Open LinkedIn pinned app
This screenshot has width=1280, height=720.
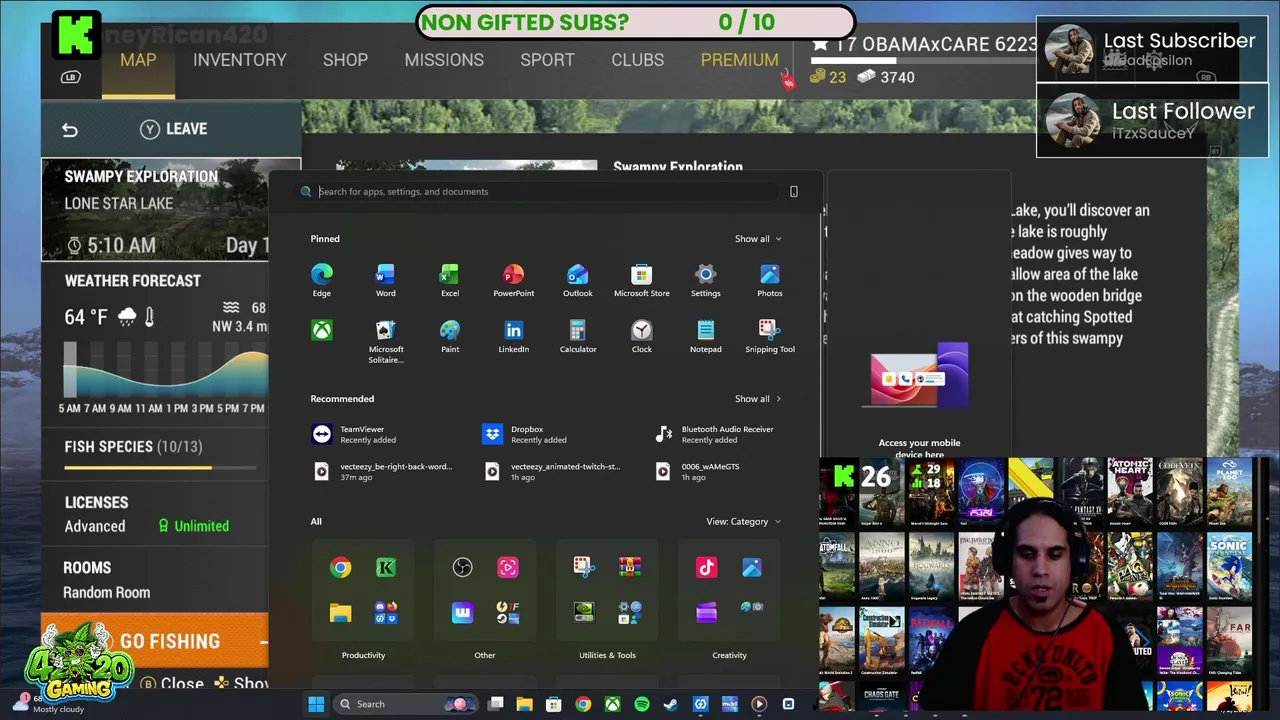513,336
